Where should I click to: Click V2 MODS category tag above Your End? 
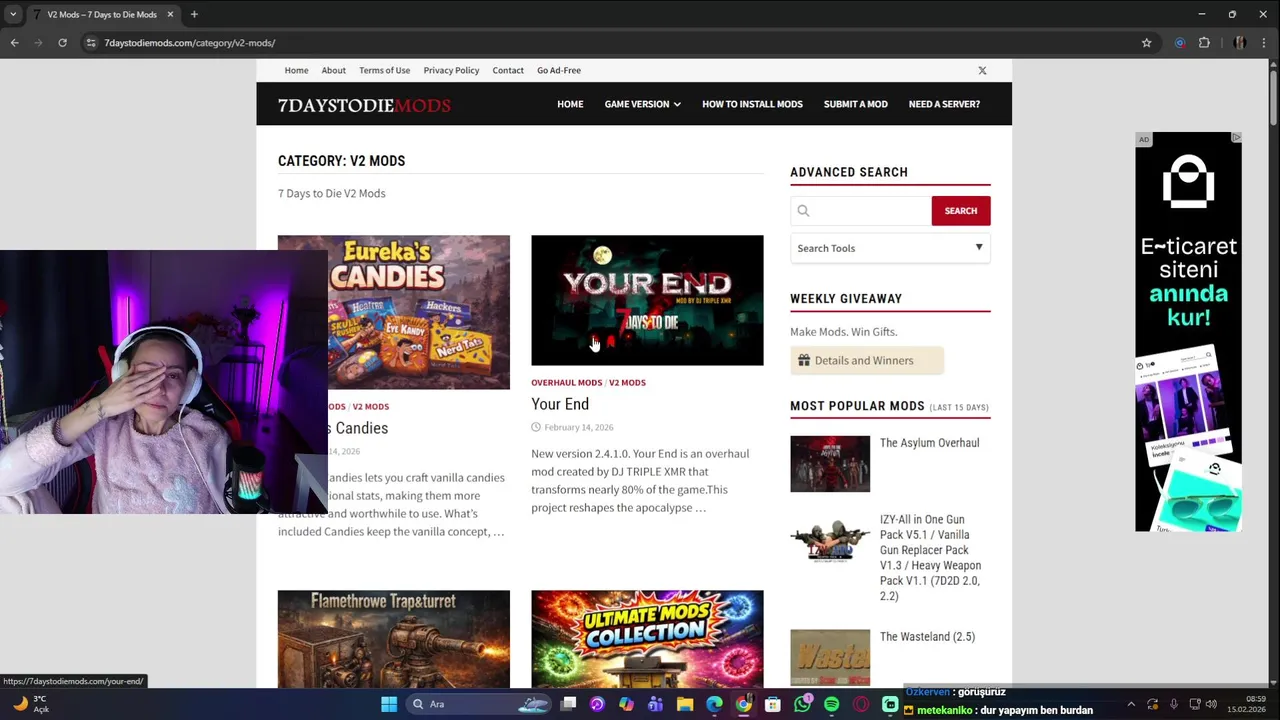point(627,382)
